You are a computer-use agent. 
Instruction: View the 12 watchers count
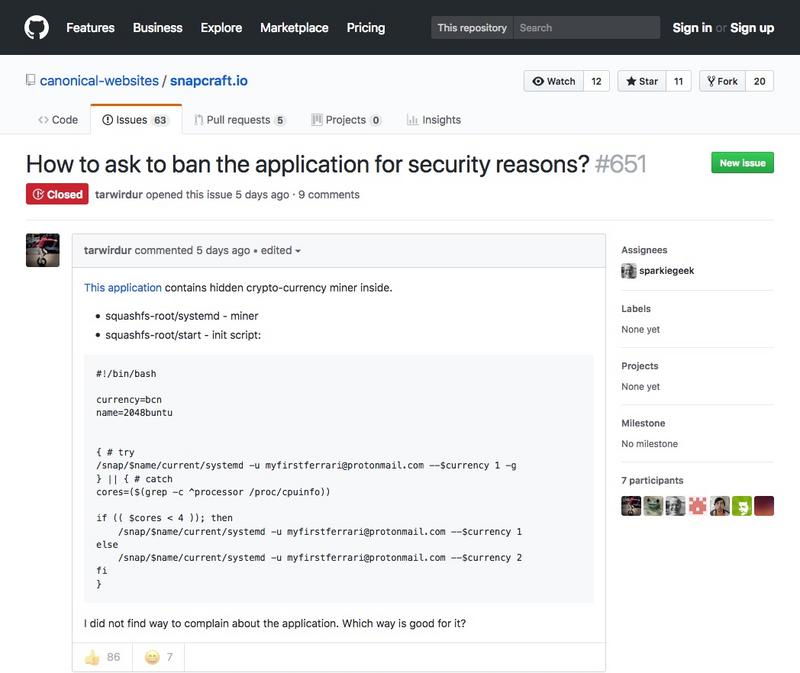click(x=596, y=81)
